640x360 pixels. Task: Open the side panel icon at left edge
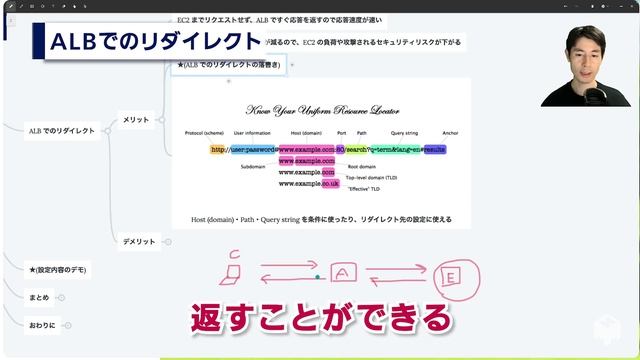click(x=11, y=20)
